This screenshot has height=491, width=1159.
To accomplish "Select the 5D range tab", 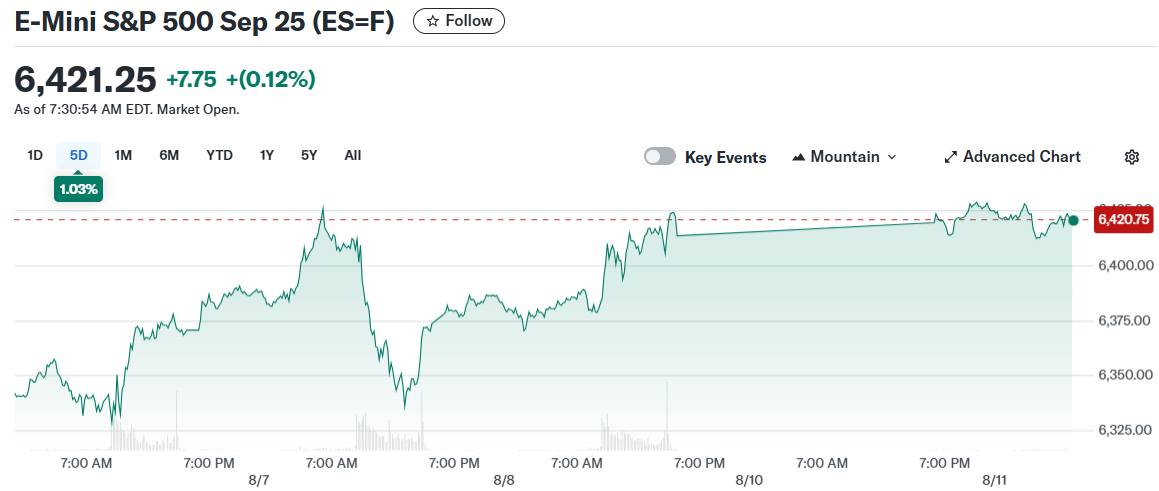I will click(x=78, y=155).
